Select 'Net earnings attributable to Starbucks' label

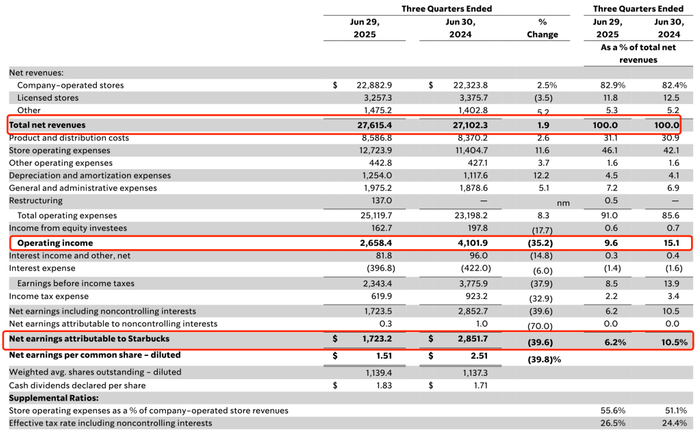[89, 339]
